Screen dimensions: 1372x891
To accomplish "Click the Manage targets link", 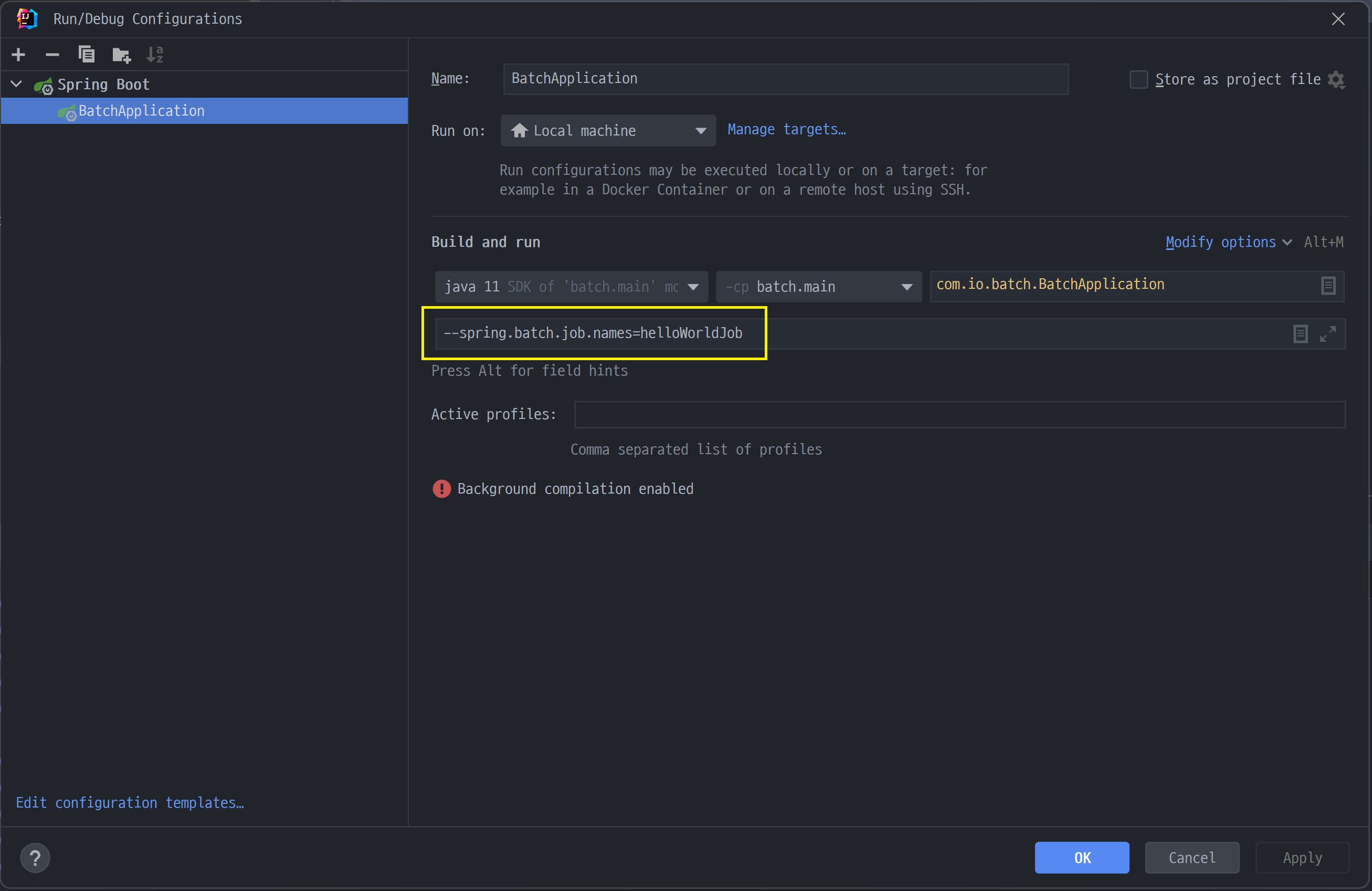I will 786,130.
